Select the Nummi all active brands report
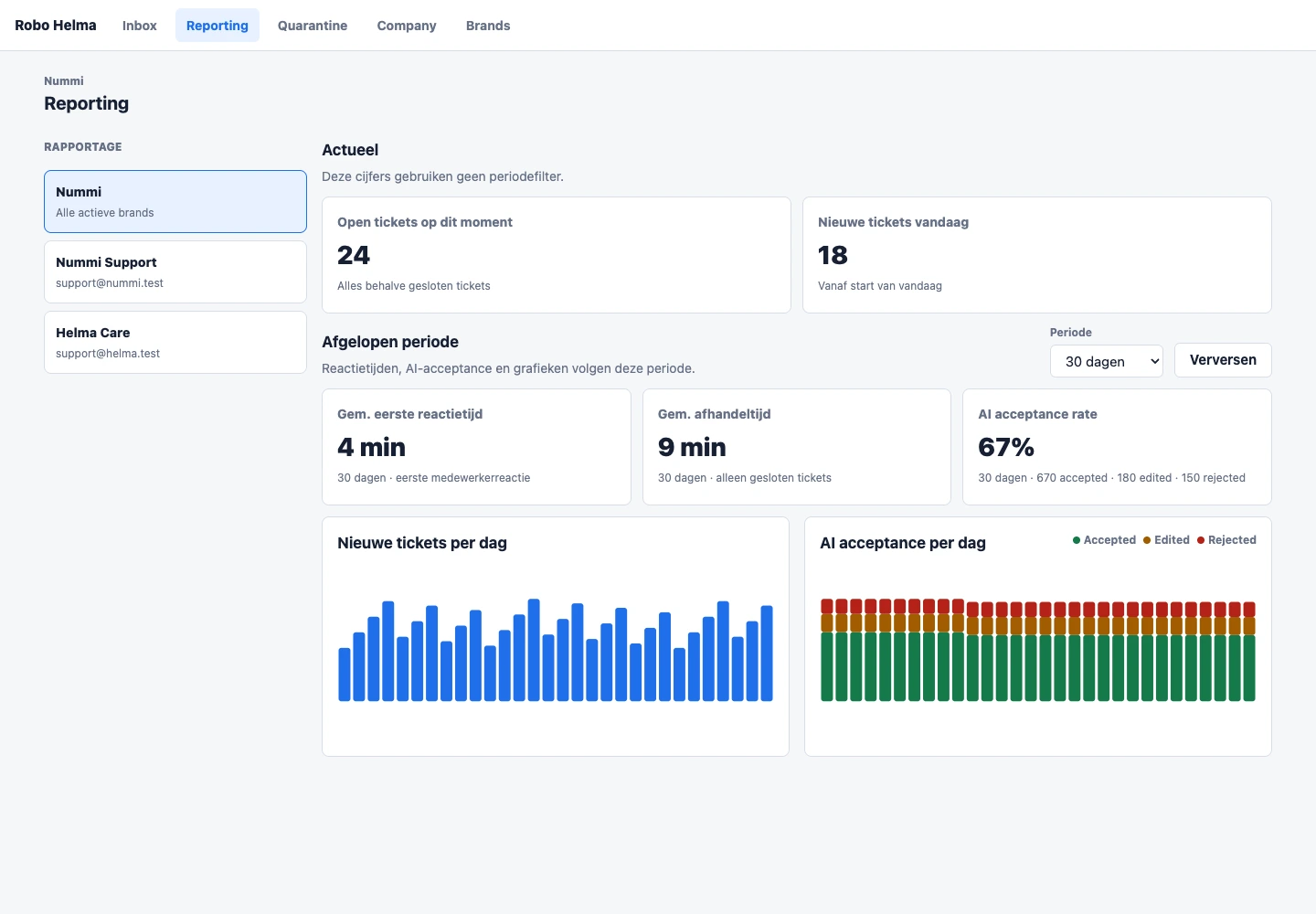The width and height of the screenshot is (1316, 914). tap(175, 201)
